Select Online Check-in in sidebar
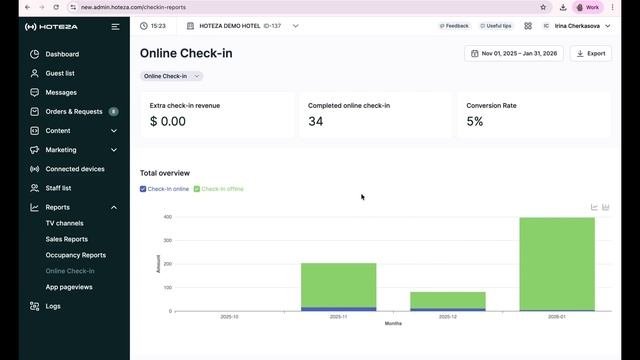 tap(70, 271)
